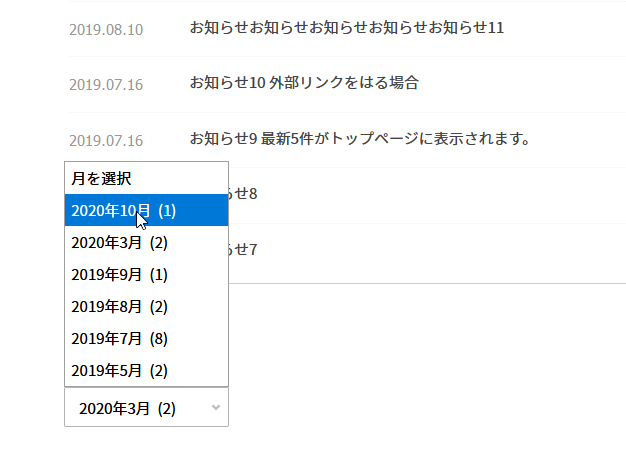Open the partially hidden お知らせ8 post
This screenshot has height=461, width=626.
coord(244,194)
